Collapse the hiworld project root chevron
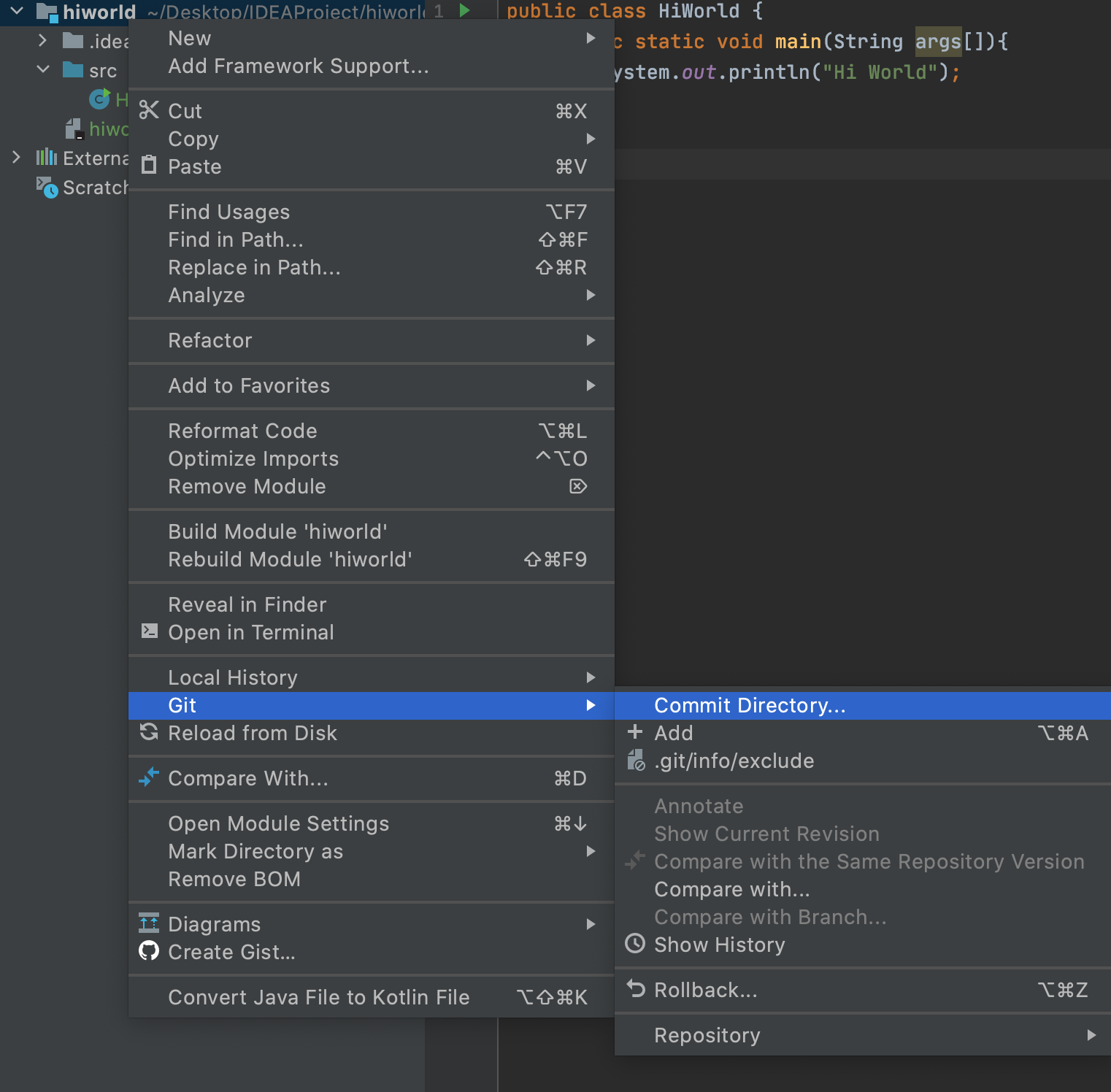This screenshot has height=1092, width=1111. point(17,11)
